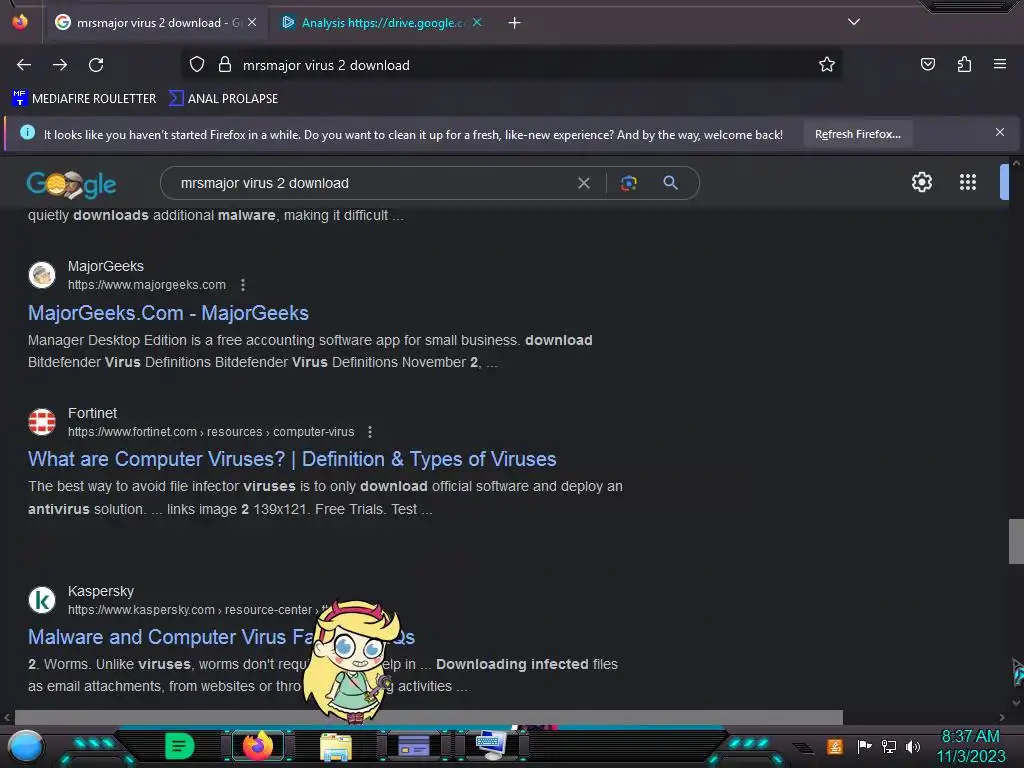This screenshot has height=768, width=1024.
Task: Open the network tray icon
Action: pos(889,746)
